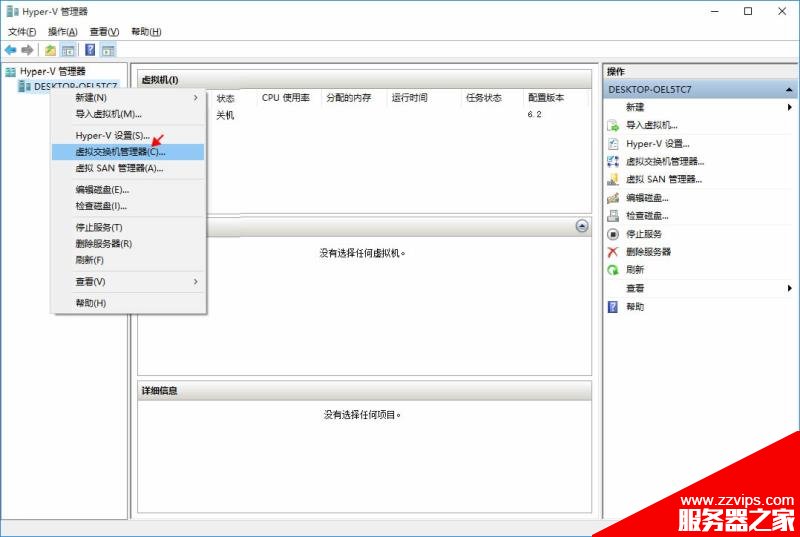Click 删除服务器 link in Actions pane

[x=648, y=252]
